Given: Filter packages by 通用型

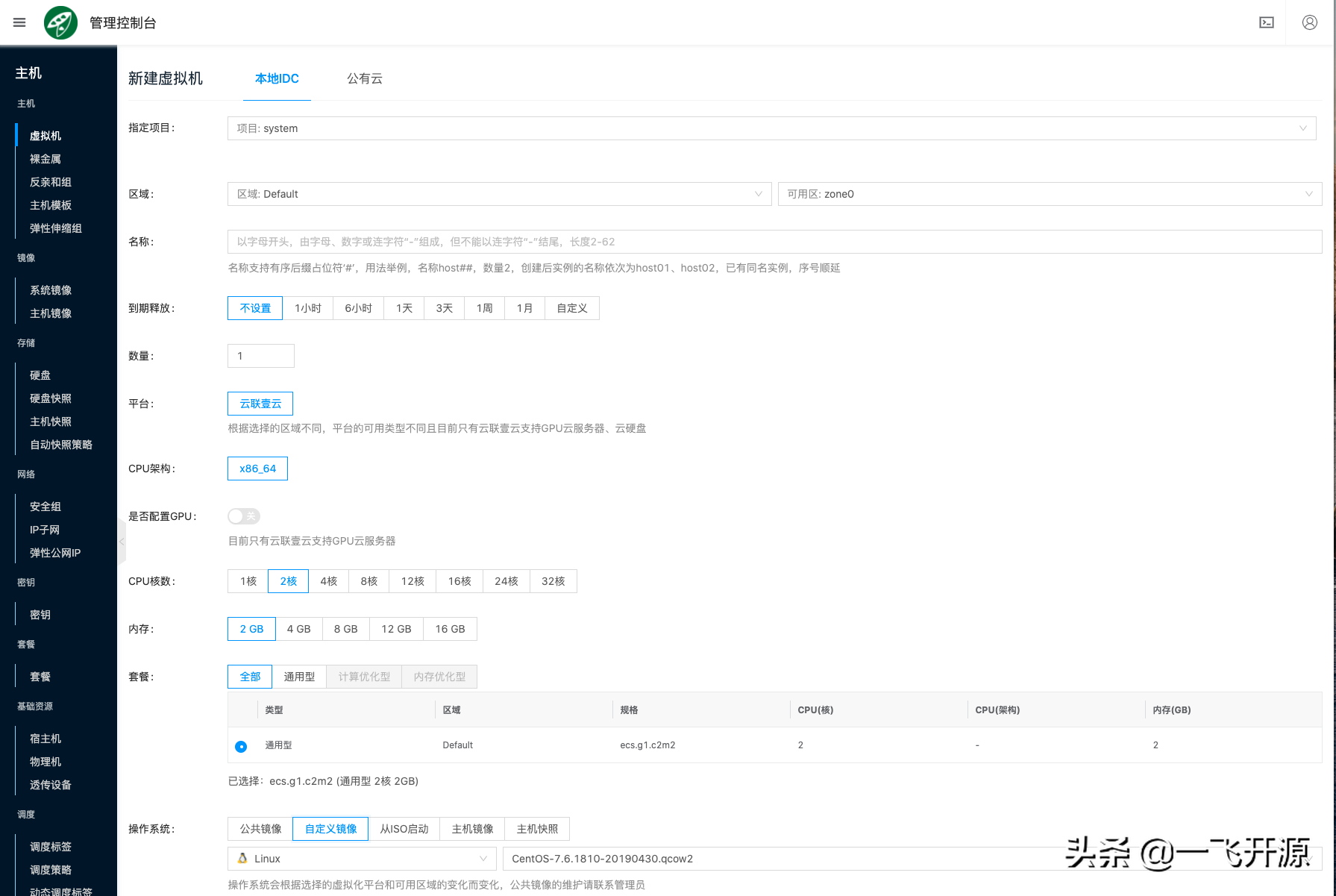Looking at the screenshot, I should point(299,677).
